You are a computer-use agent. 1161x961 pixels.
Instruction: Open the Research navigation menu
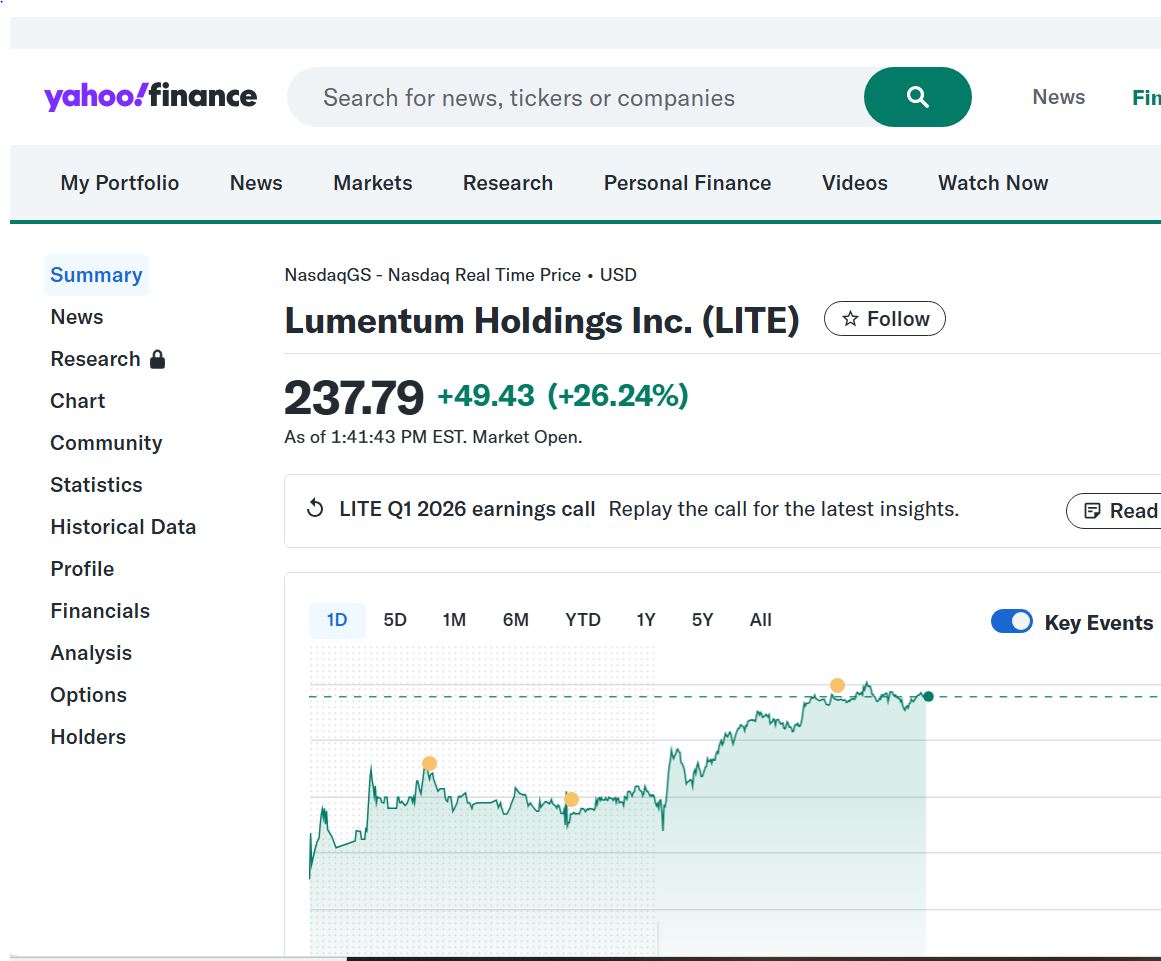pyautogui.click(x=508, y=183)
